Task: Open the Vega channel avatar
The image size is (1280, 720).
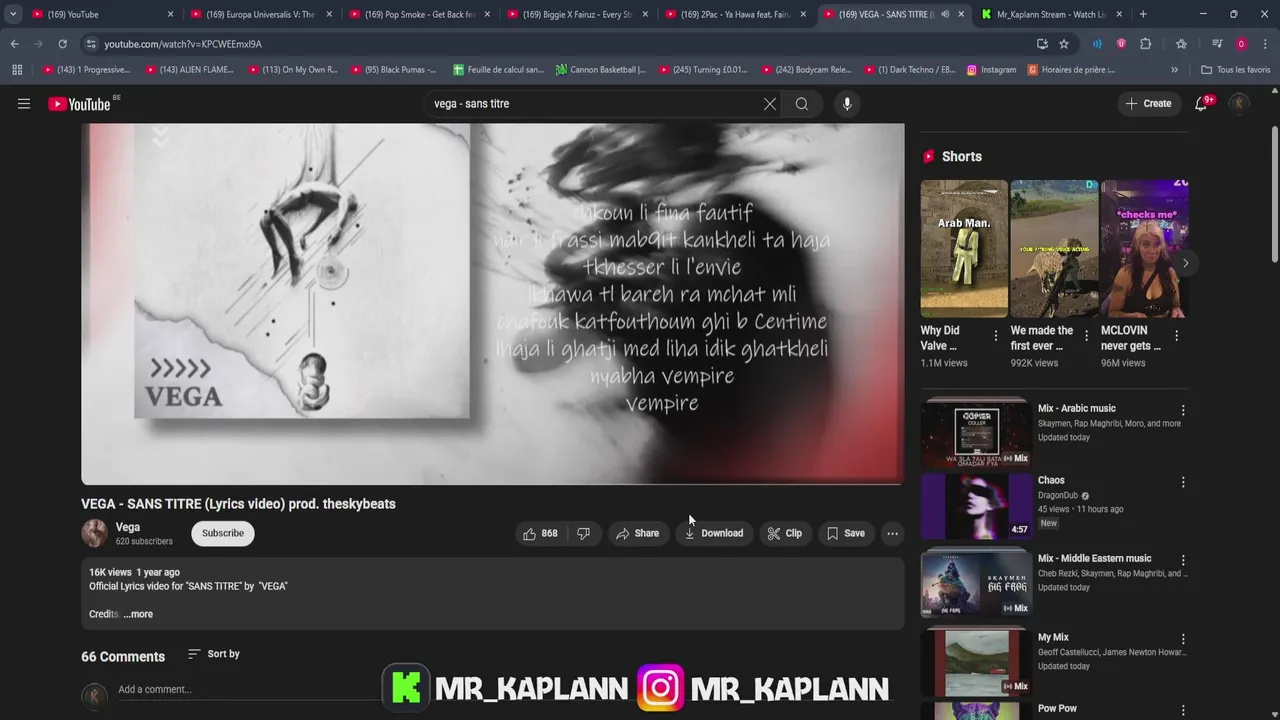Action: click(x=95, y=533)
